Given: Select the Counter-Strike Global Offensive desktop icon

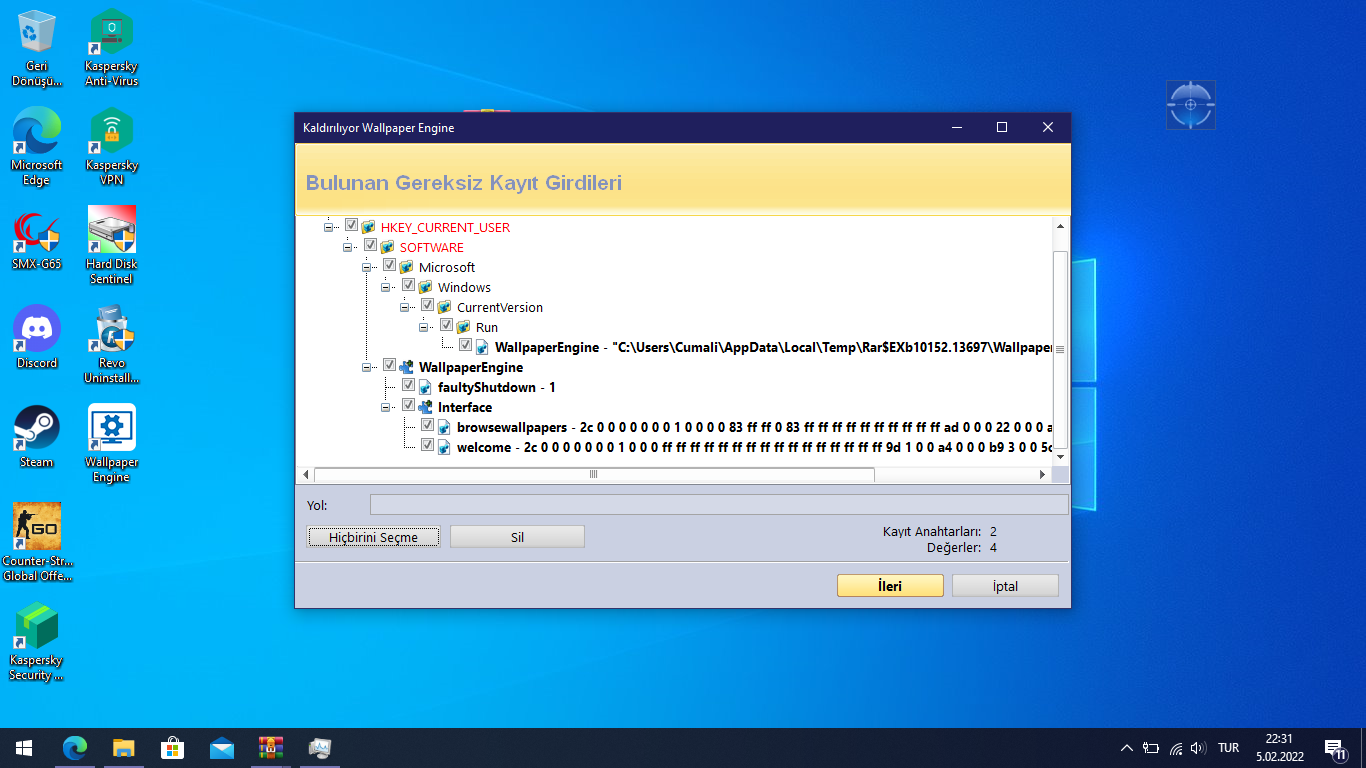Looking at the screenshot, I should [37, 543].
